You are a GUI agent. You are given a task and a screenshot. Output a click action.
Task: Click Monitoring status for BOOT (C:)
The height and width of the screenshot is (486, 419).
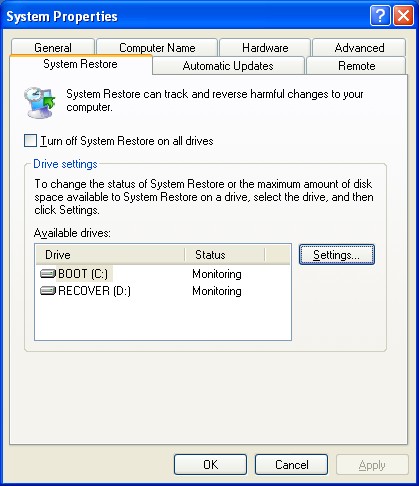coord(217,274)
